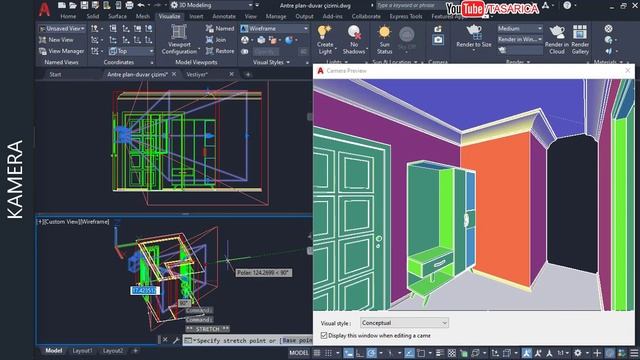Click the New file icon in quick access toolbar
This screenshot has width=640, height=360.
tap(62, 5)
